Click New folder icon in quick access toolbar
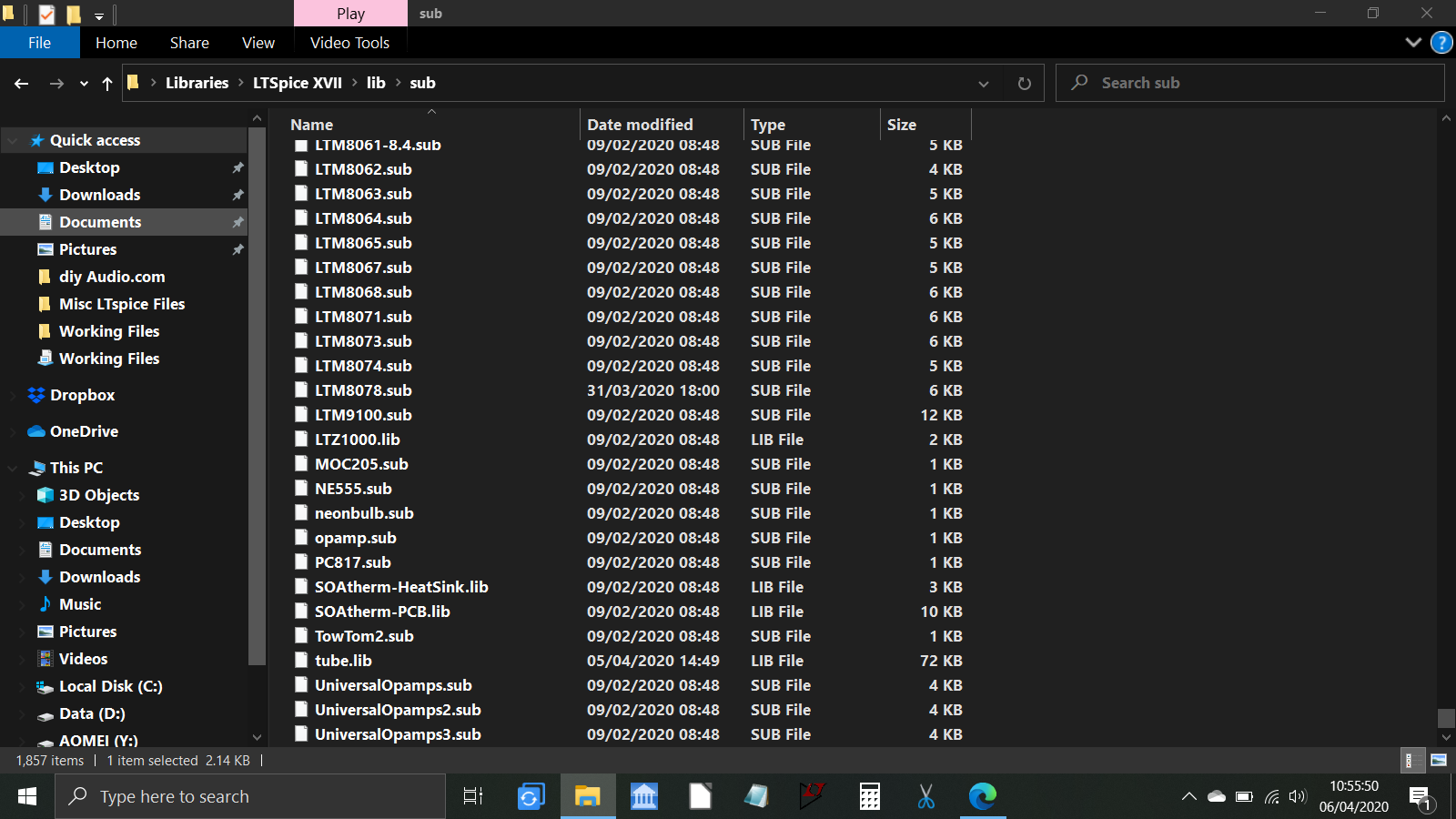The width and height of the screenshot is (1456, 819). point(74,14)
